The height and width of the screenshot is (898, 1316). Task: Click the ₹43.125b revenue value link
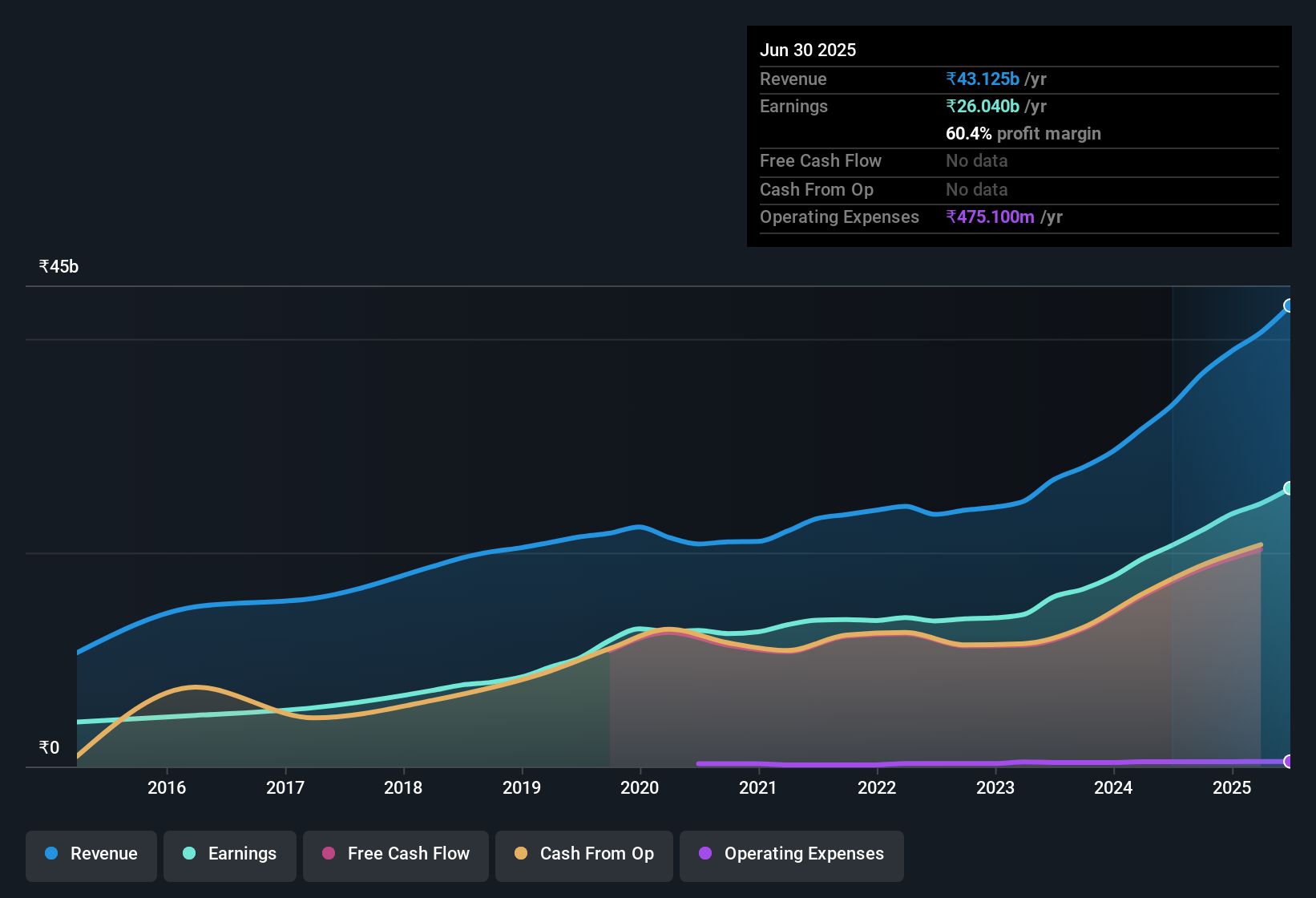tap(982, 79)
